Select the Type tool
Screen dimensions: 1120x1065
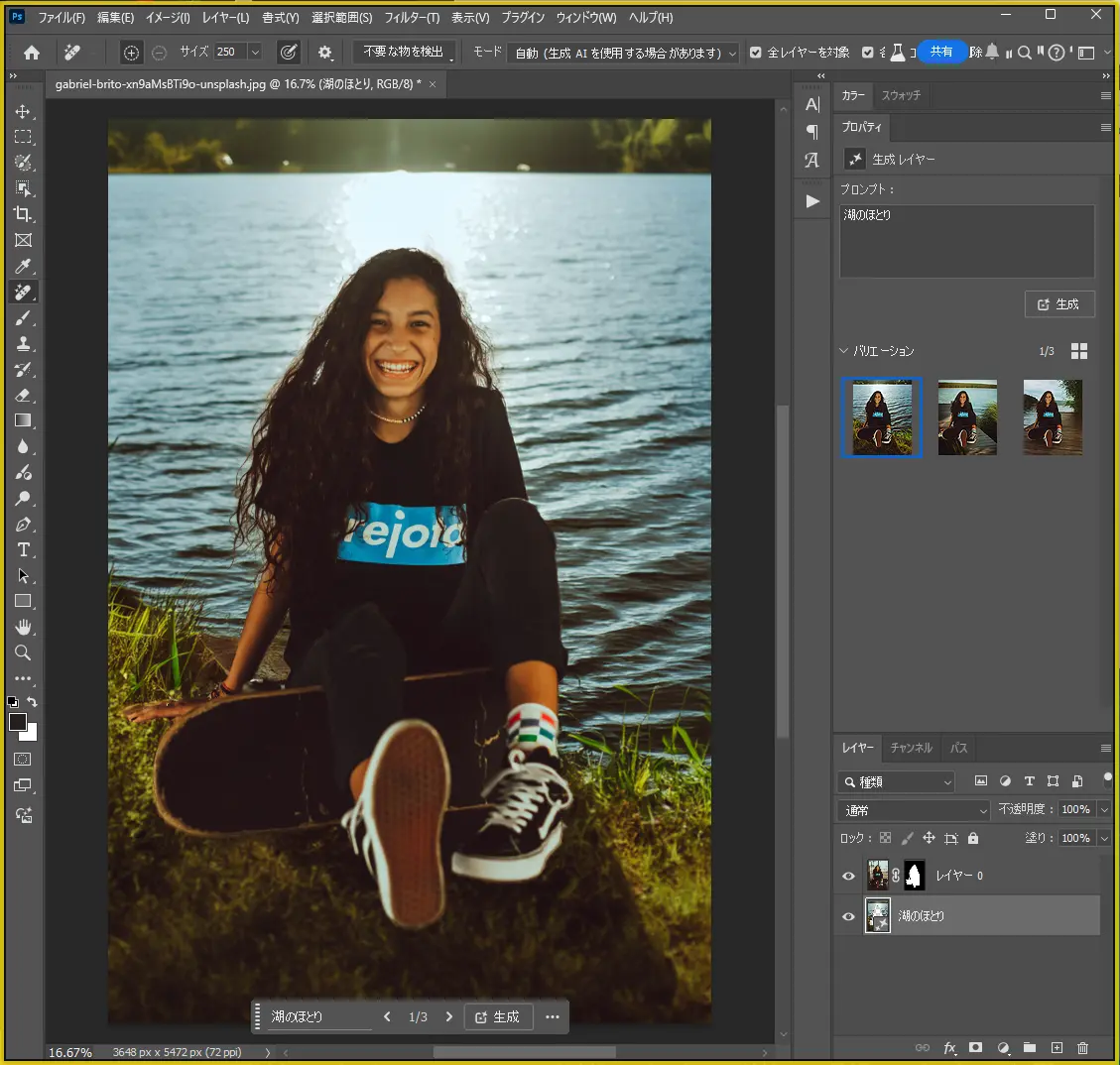23,549
